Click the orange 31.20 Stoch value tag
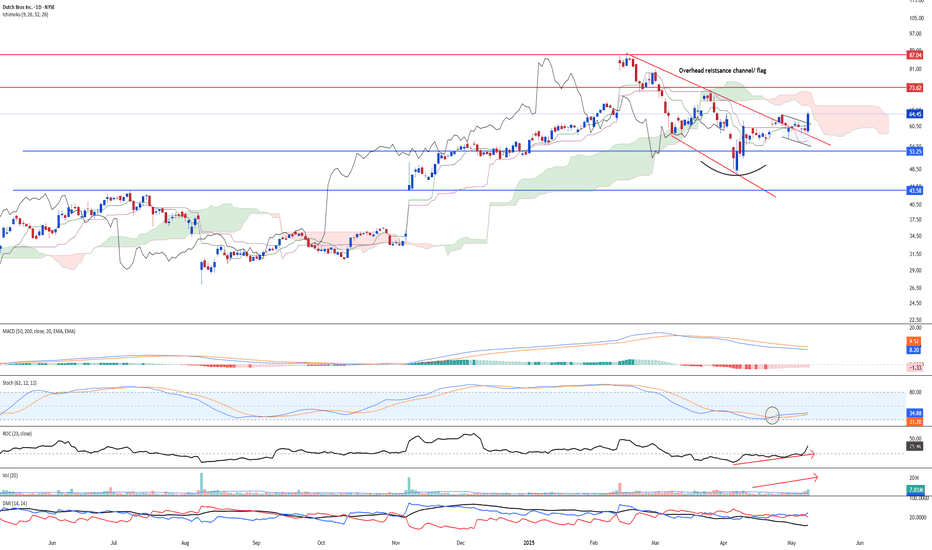Image resolution: width=932 pixels, height=550 pixels. (x=915, y=422)
